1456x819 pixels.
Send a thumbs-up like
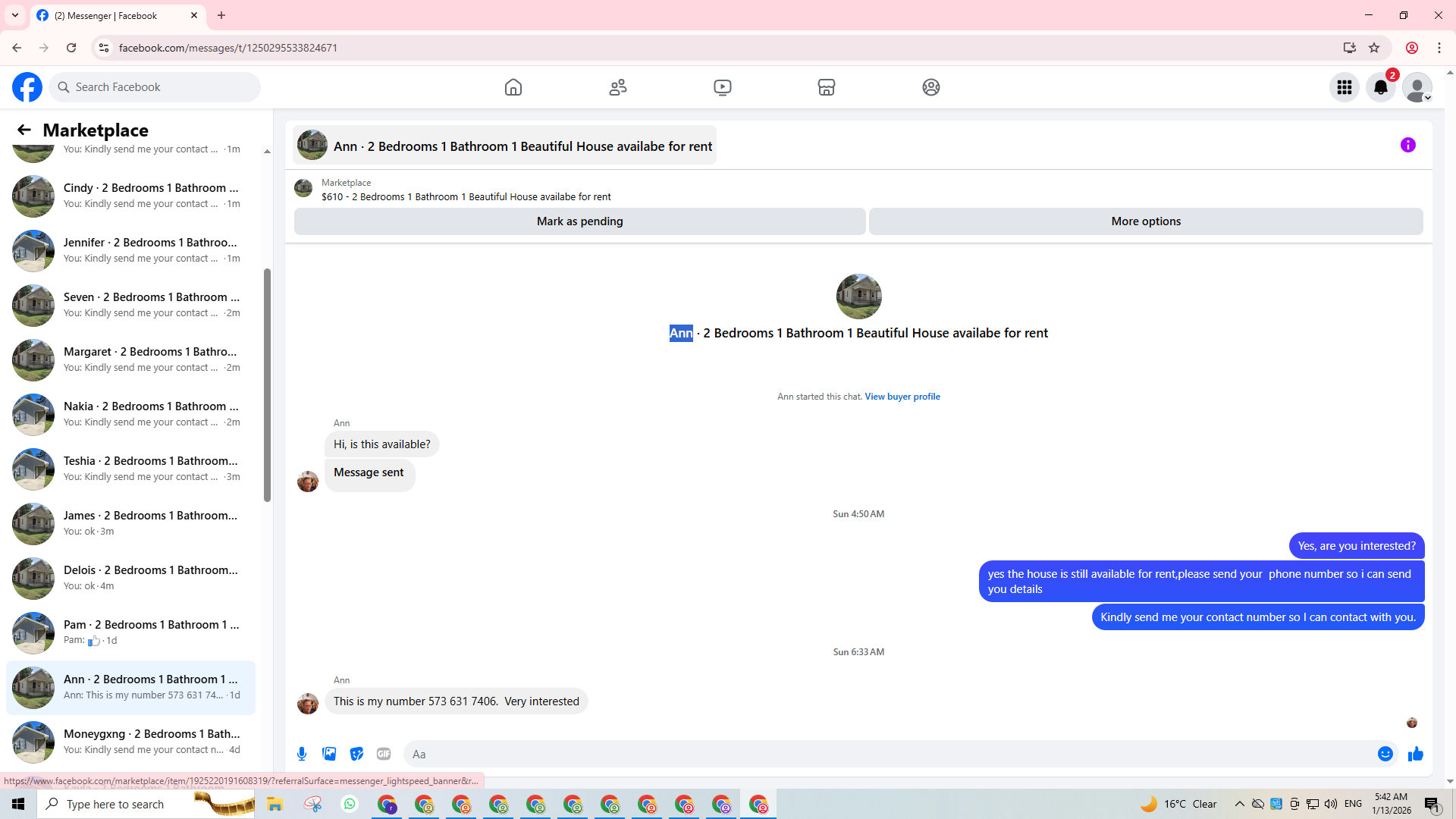[x=1415, y=754]
